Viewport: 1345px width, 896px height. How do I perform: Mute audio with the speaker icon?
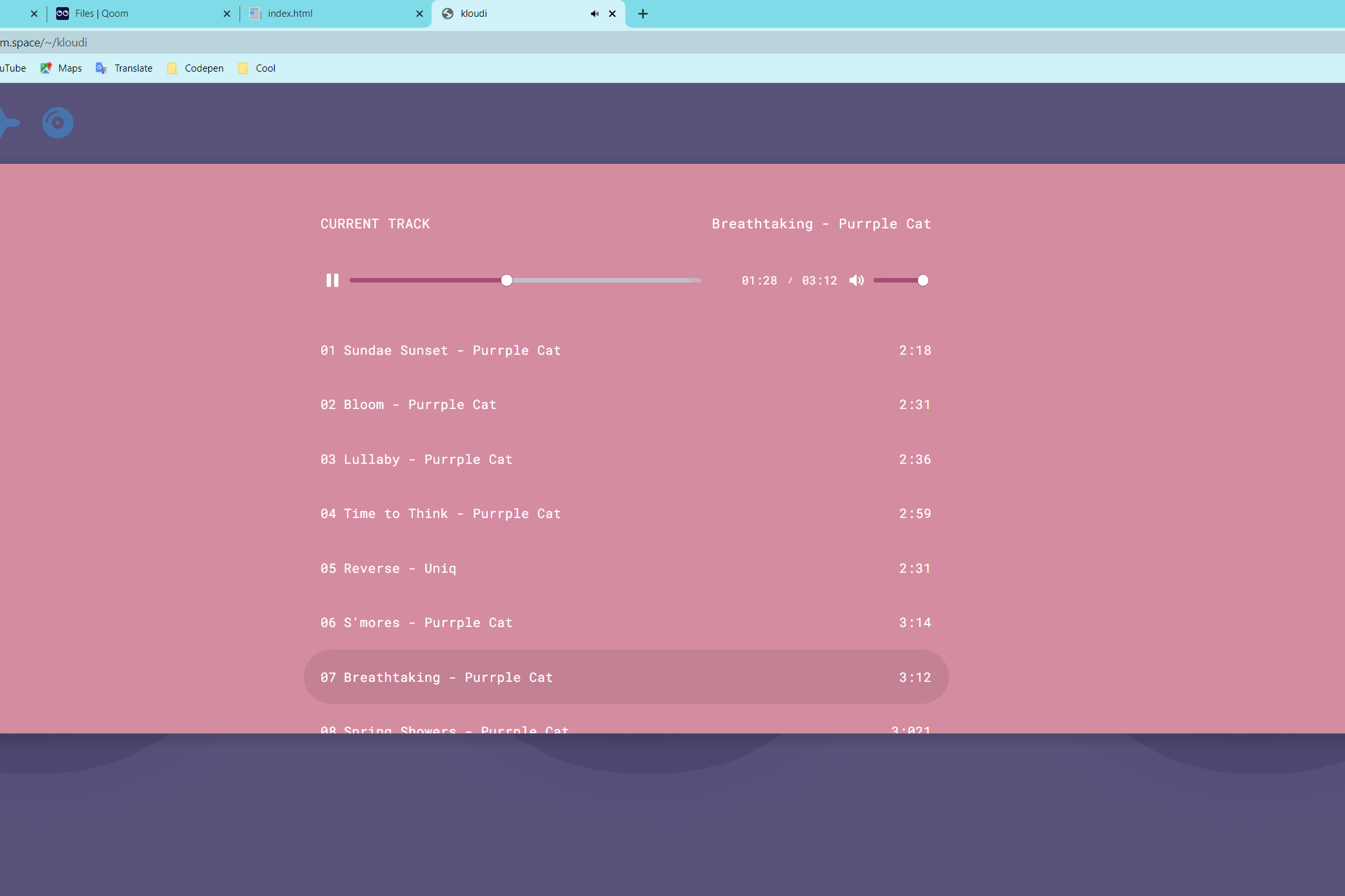point(856,281)
